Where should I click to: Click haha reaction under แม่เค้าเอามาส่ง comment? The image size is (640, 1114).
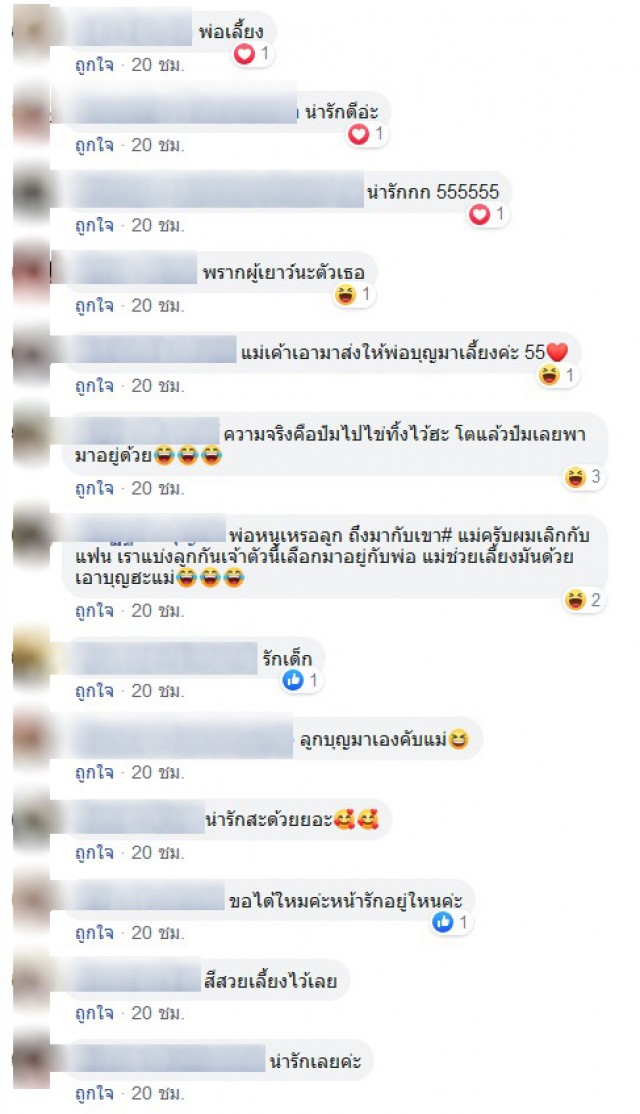549,374
